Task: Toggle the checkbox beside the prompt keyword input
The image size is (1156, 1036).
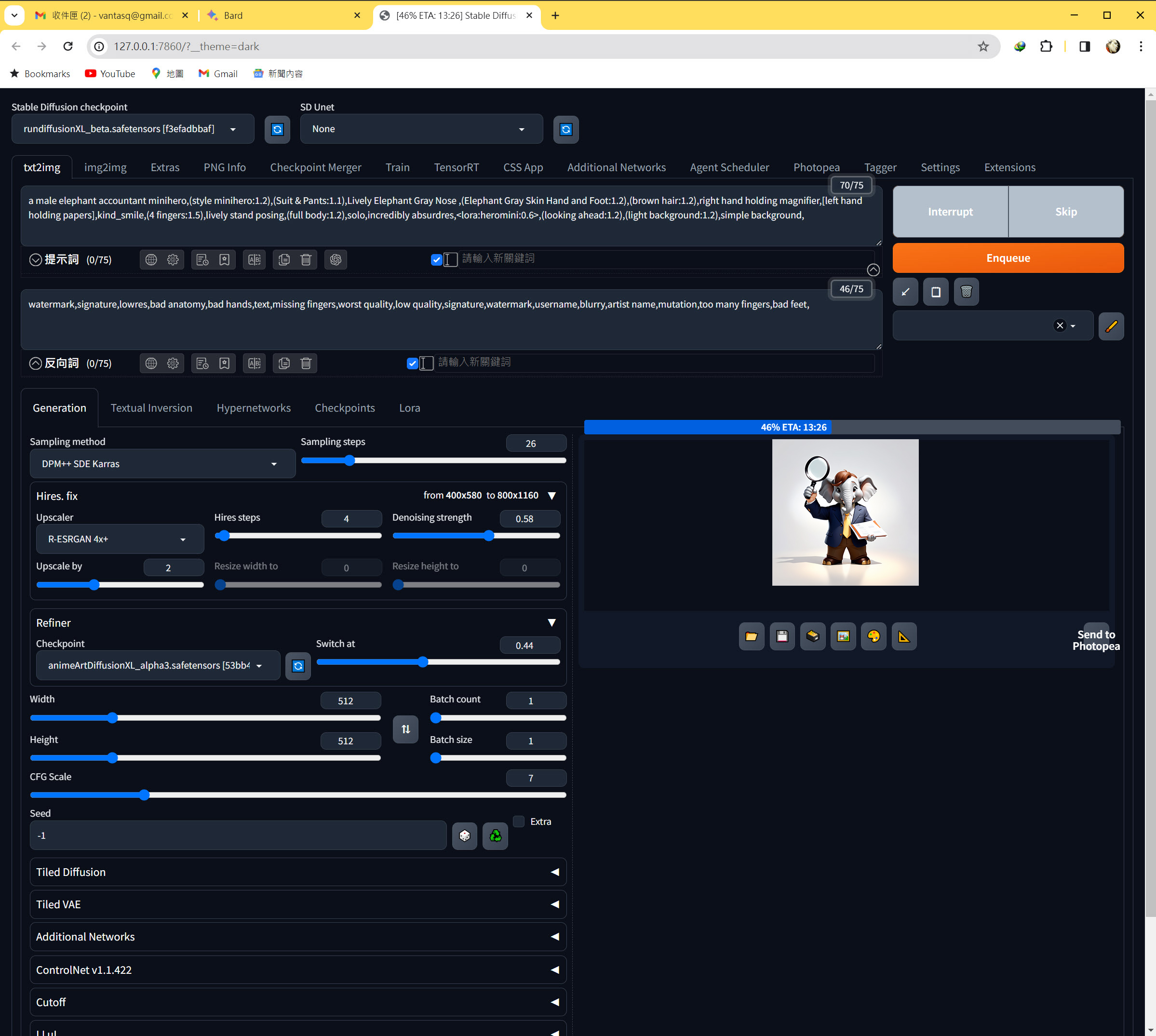Action: tap(437, 259)
